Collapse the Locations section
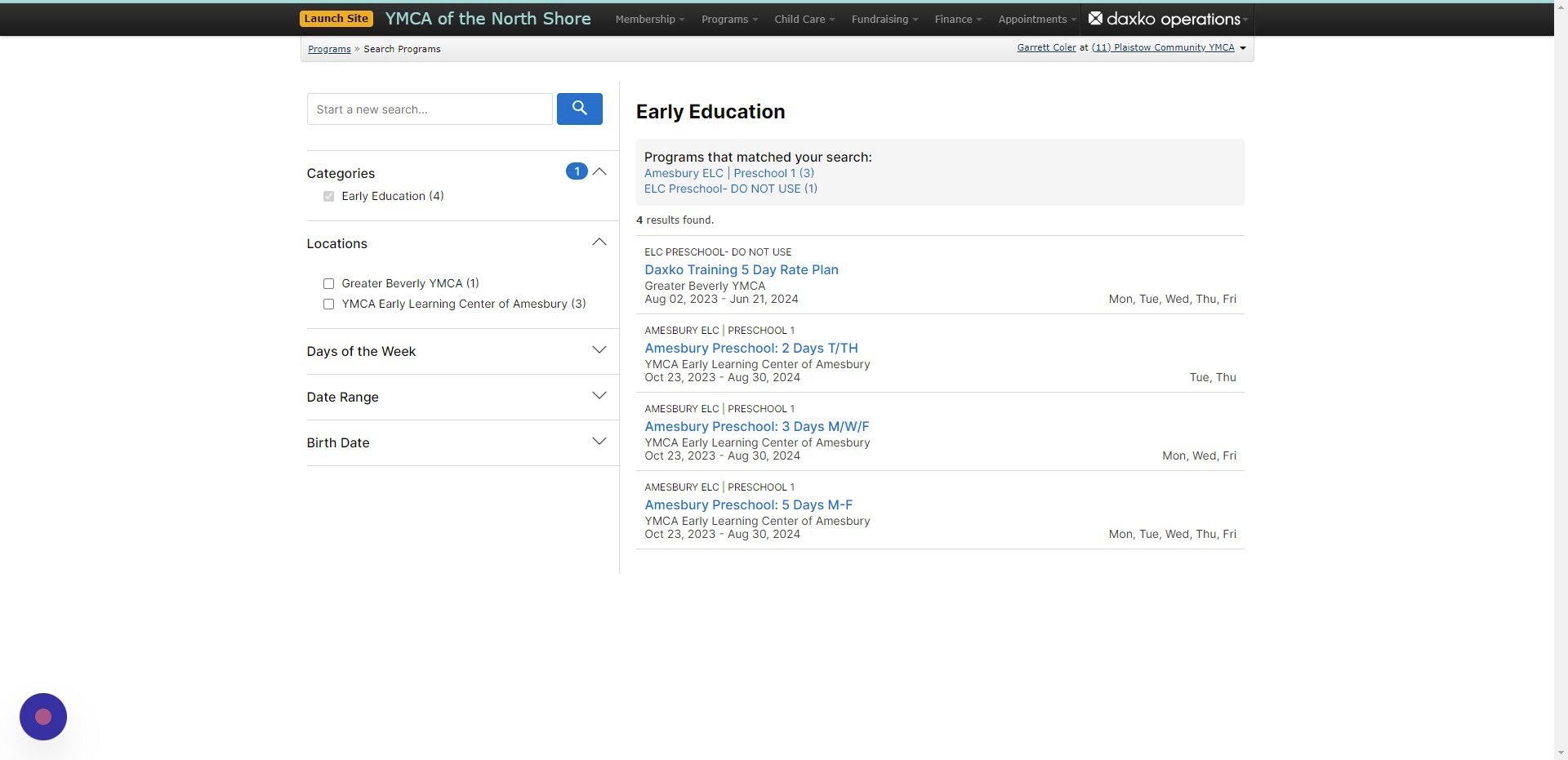 coord(599,242)
